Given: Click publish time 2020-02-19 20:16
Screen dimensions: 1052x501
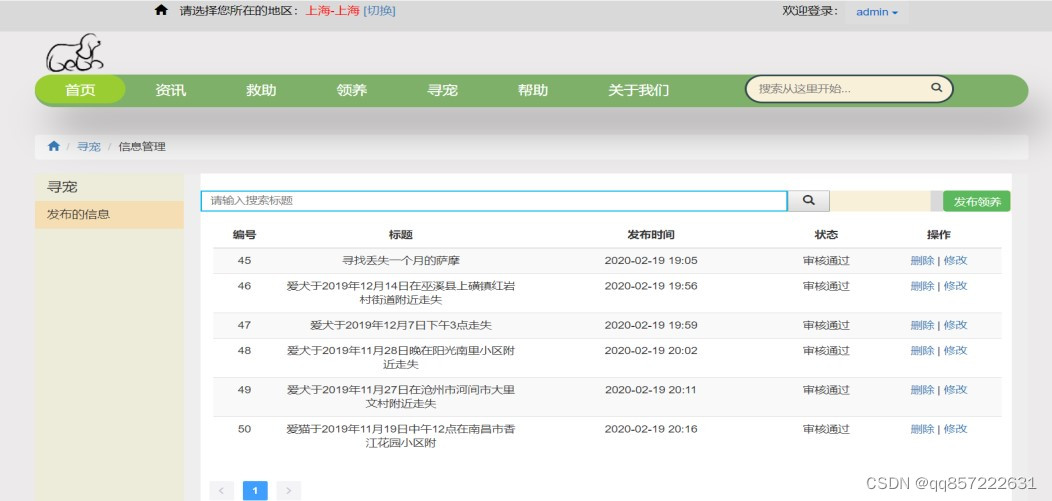Looking at the screenshot, I should point(651,429).
